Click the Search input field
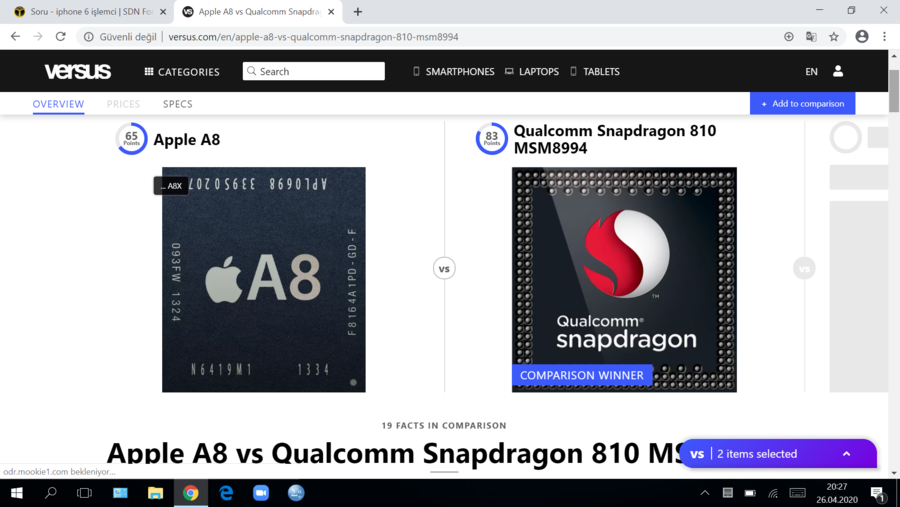Screen dimensions: 900x507 [x=313, y=71]
